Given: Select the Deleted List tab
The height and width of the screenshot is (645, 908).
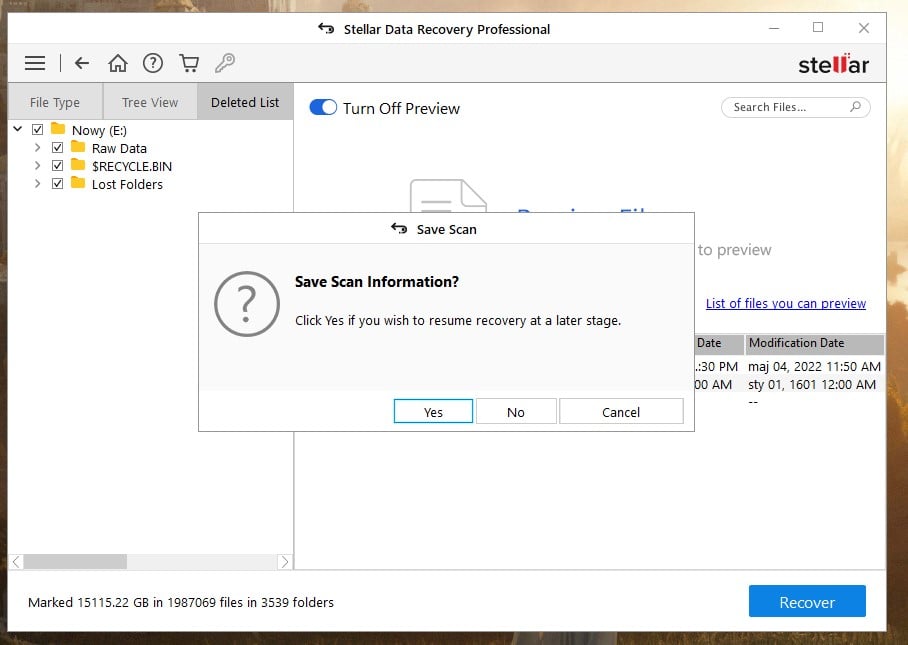Looking at the screenshot, I should coord(245,102).
